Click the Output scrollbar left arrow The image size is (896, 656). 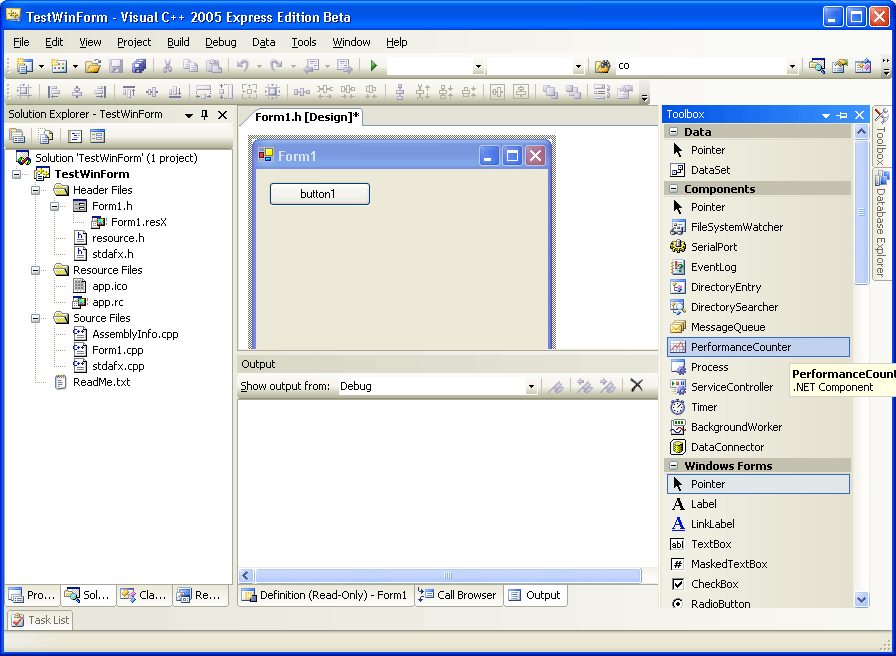click(x=246, y=575)
